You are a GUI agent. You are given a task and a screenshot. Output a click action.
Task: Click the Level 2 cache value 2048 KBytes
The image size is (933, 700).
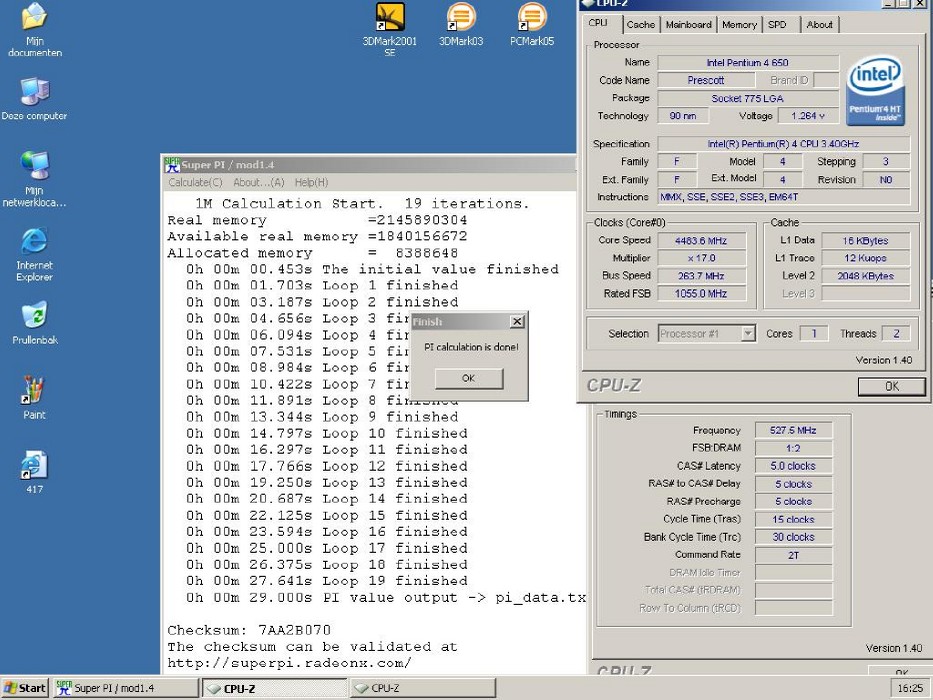pyautogui.click(x=866, y=276)
